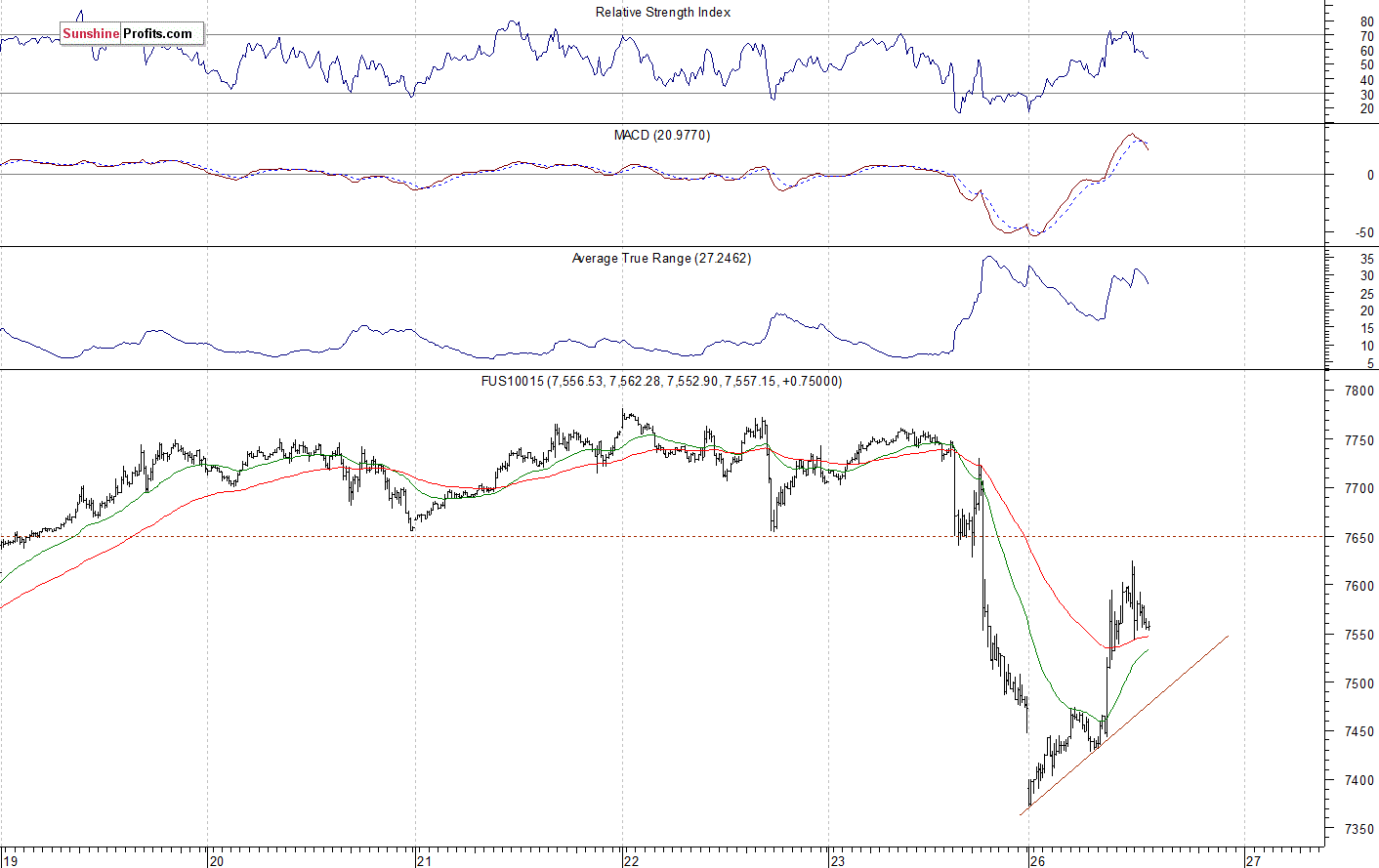
Task: Select date label 23 on time axis
Action: [x=838, y=861]
